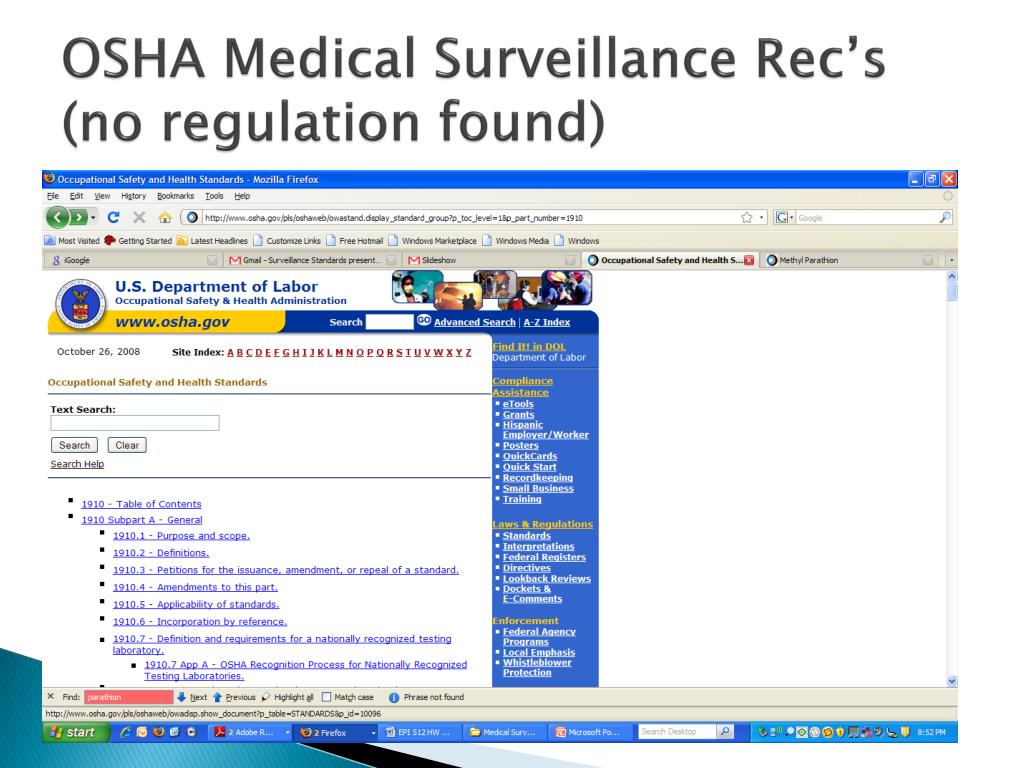Open the Most Visited bookmarks folder
Screen dimensions: 1024x768
(72, 240)
